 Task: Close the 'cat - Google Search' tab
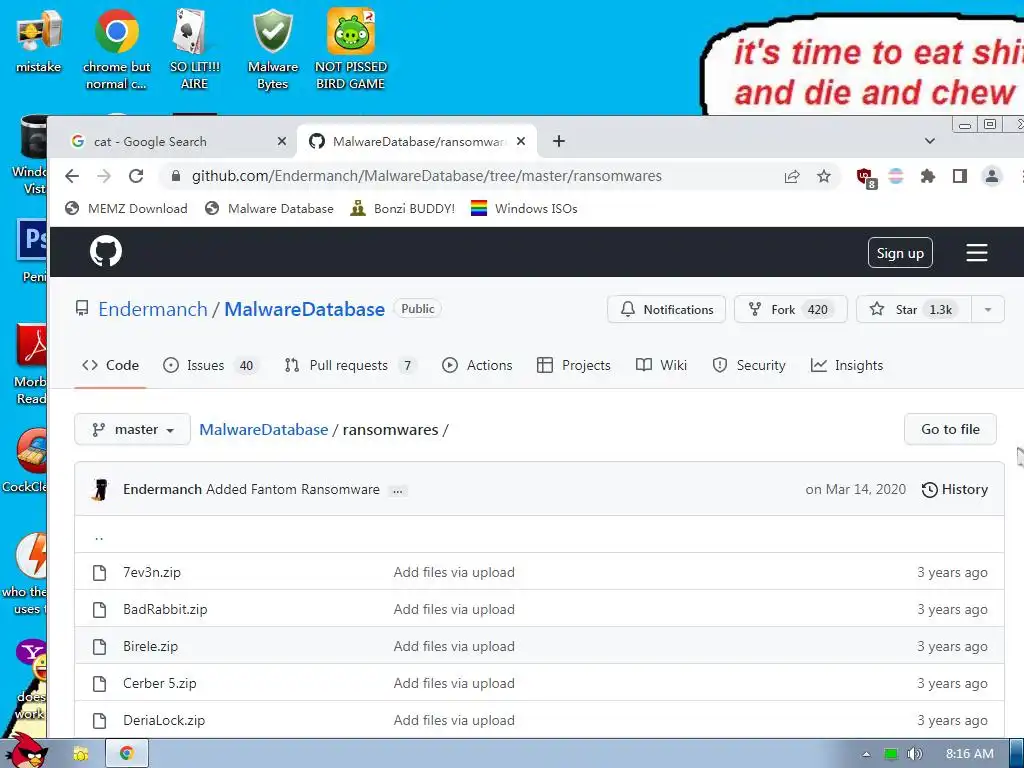(281, 141)
